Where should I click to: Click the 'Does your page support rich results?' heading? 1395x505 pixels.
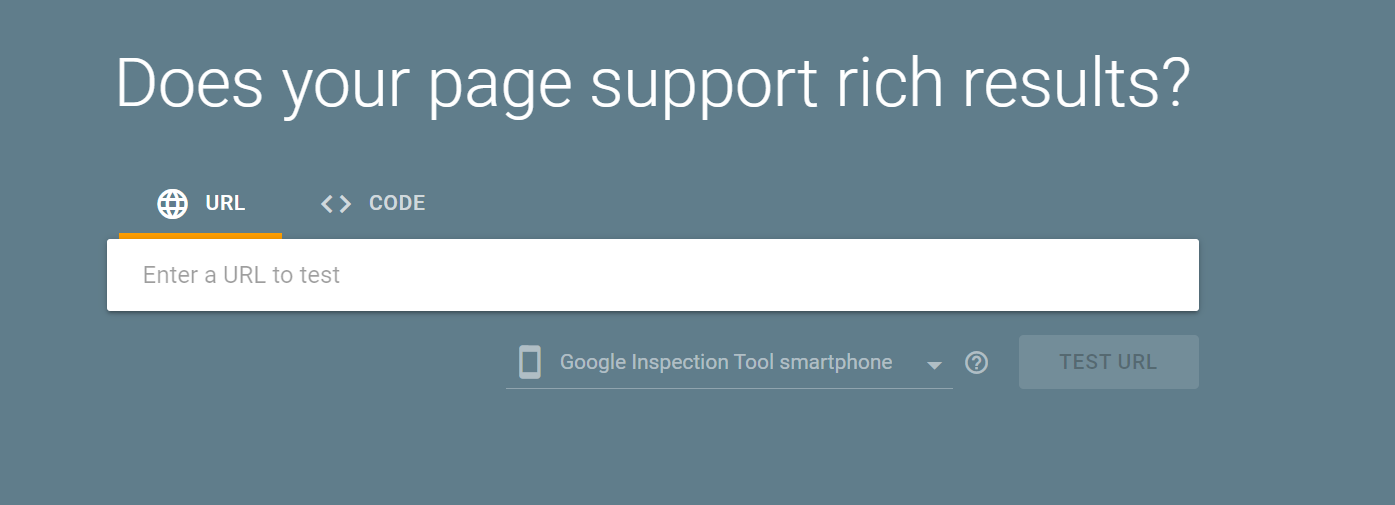pyautogui.click(x=653, y=83)
